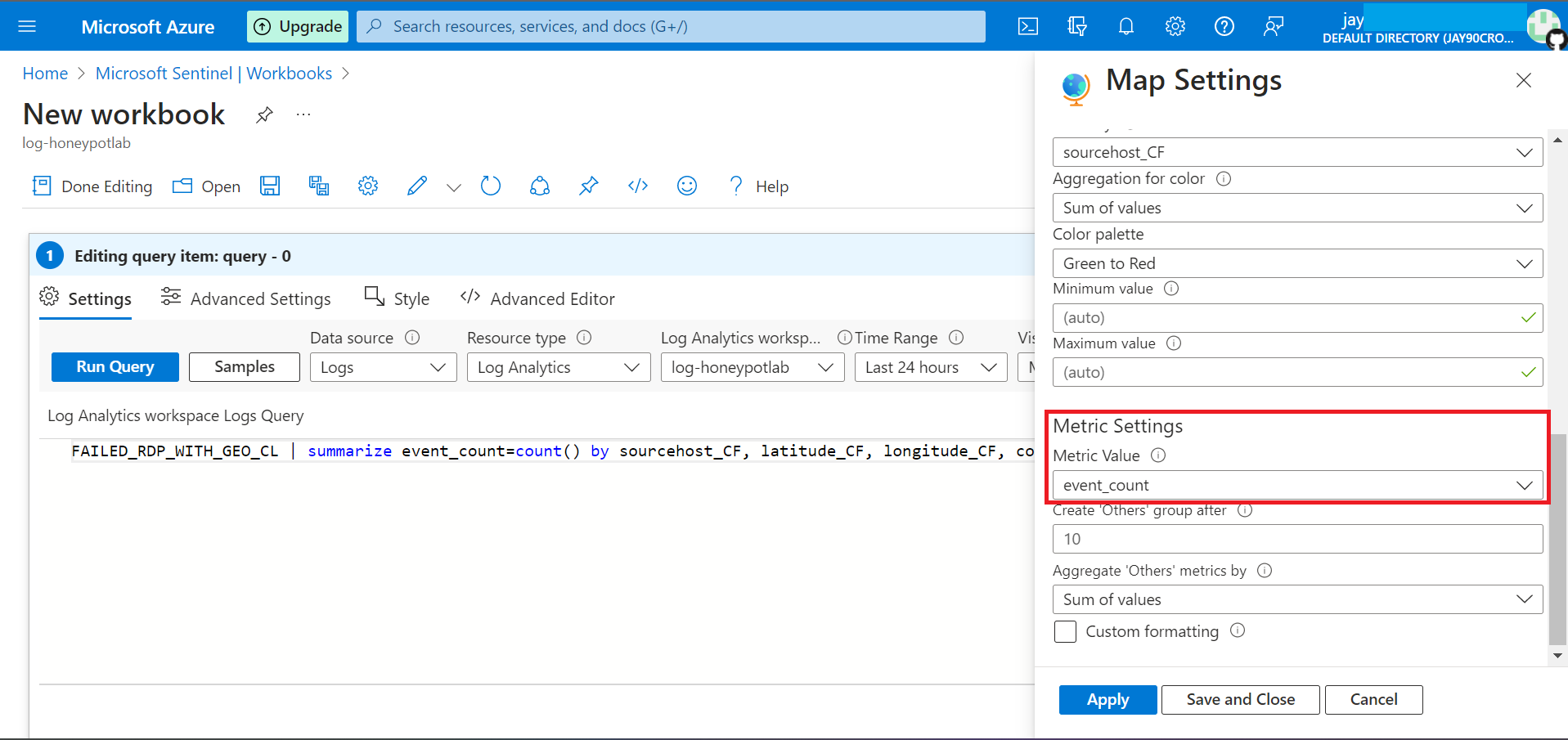
Task: Click the Save workbook icon
Action: coord(270,186)
